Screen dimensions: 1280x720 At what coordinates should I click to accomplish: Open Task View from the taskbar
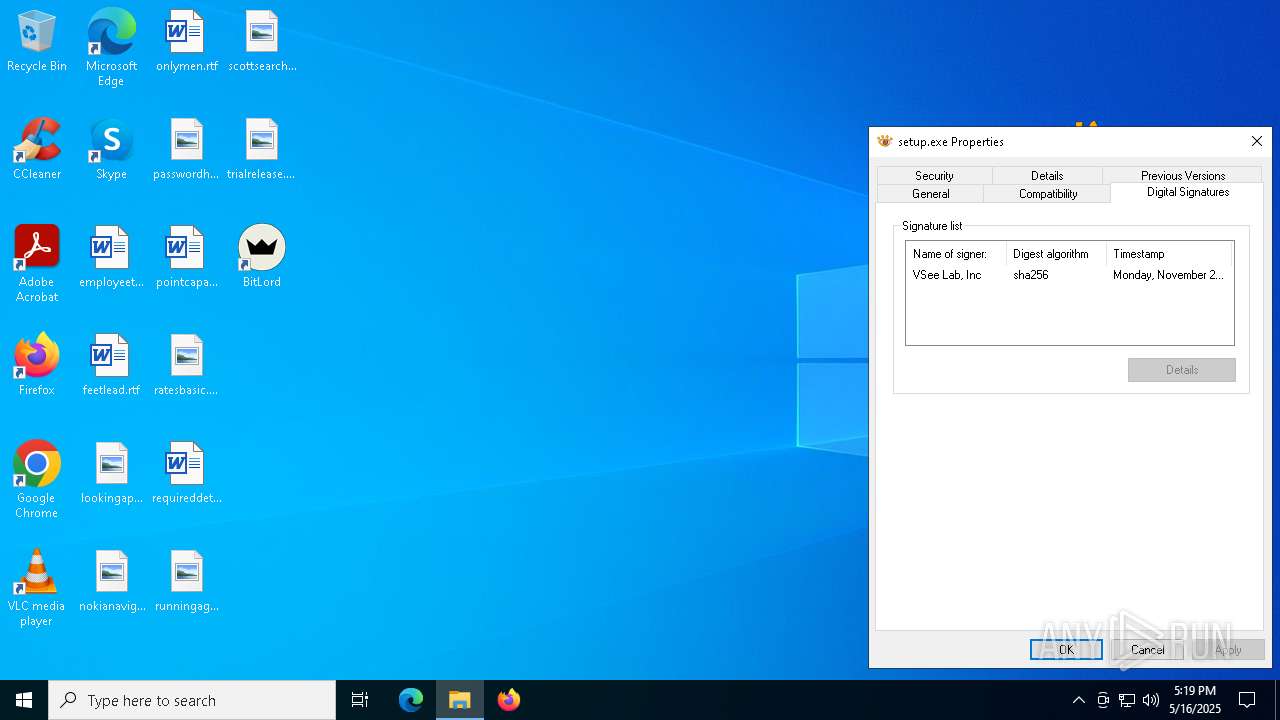point(360,700)
